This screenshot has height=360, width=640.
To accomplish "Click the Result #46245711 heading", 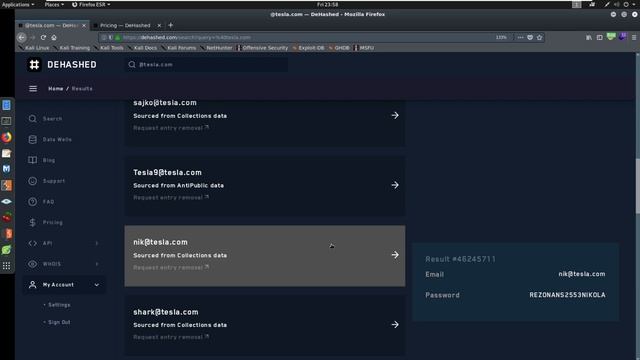I will pos(460,259).
